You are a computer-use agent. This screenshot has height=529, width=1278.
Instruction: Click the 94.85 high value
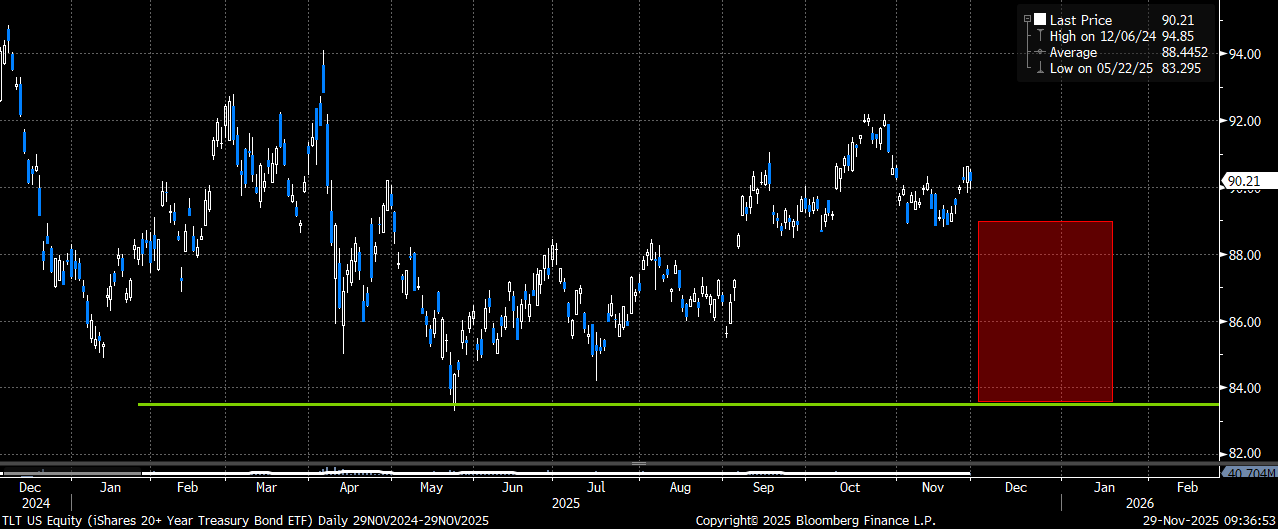click(x=1178, y=36)
